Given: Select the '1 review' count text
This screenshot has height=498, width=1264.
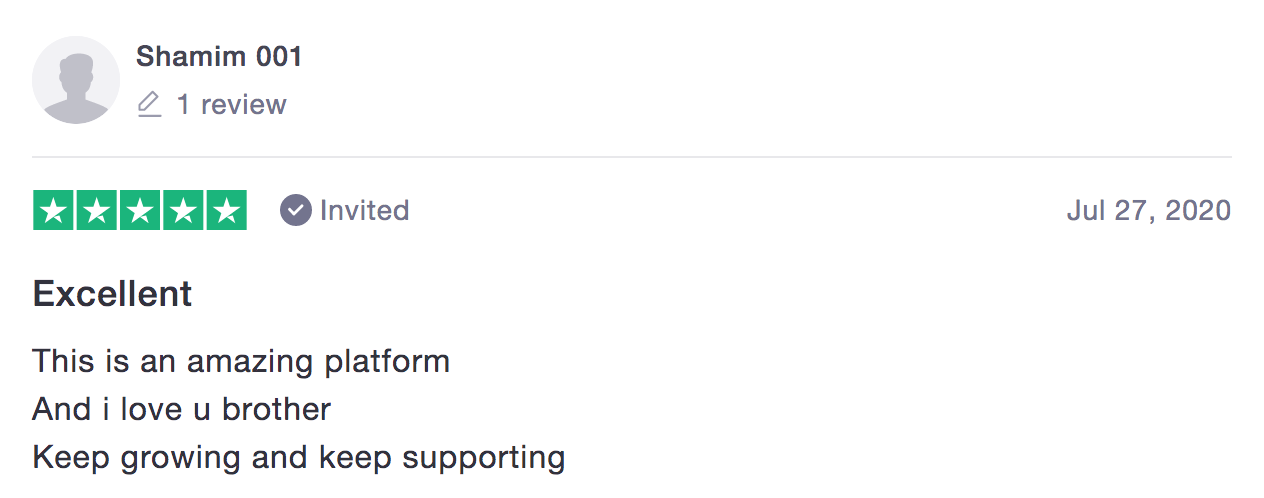Looking at the screenshot, I should coord(232,104).
